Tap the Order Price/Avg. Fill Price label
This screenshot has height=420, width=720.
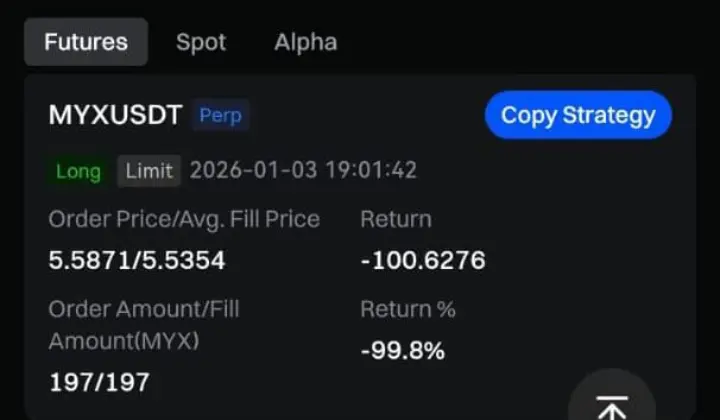(x=184, y=219)
